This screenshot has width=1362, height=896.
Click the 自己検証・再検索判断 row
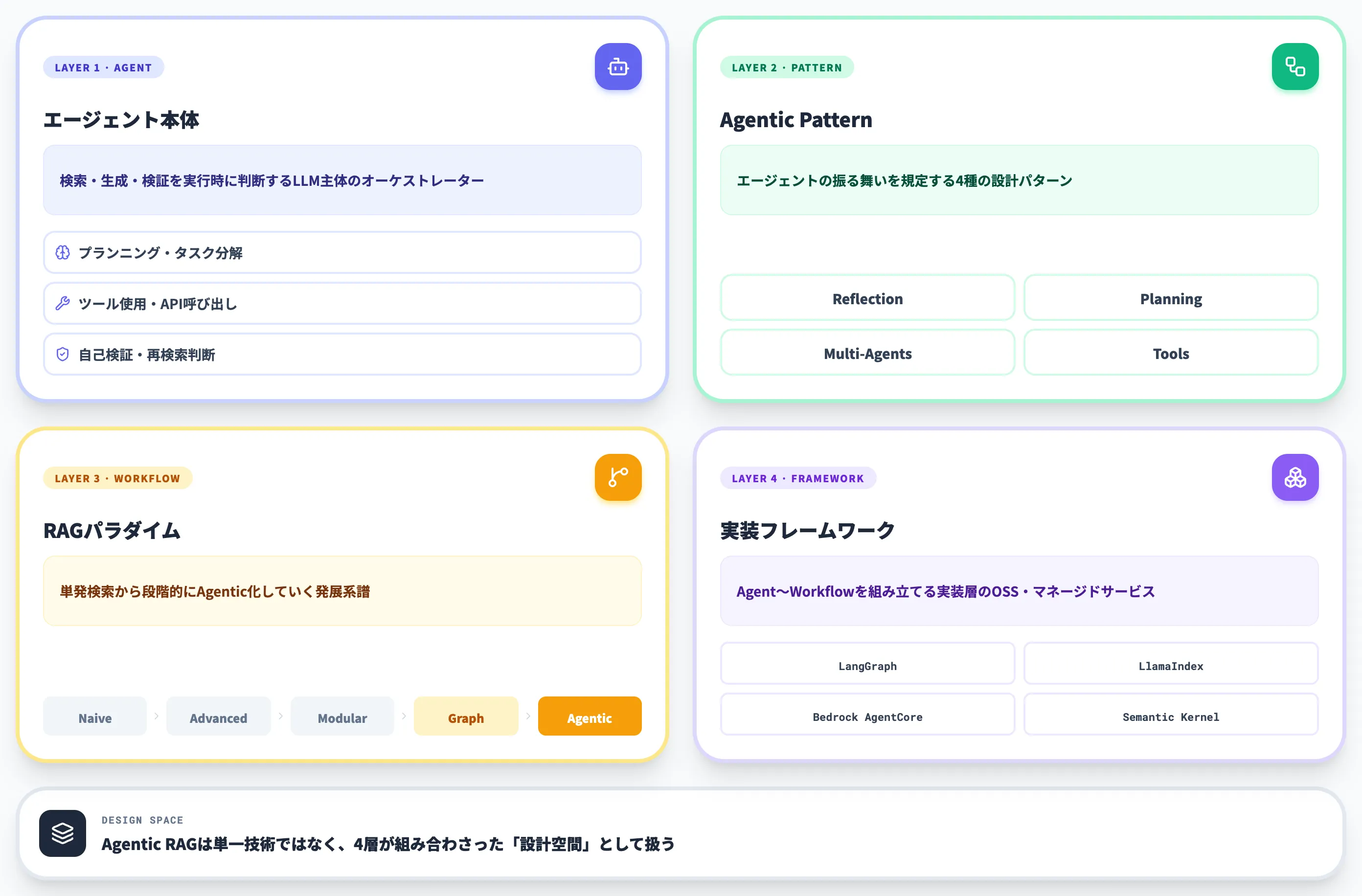342,354
